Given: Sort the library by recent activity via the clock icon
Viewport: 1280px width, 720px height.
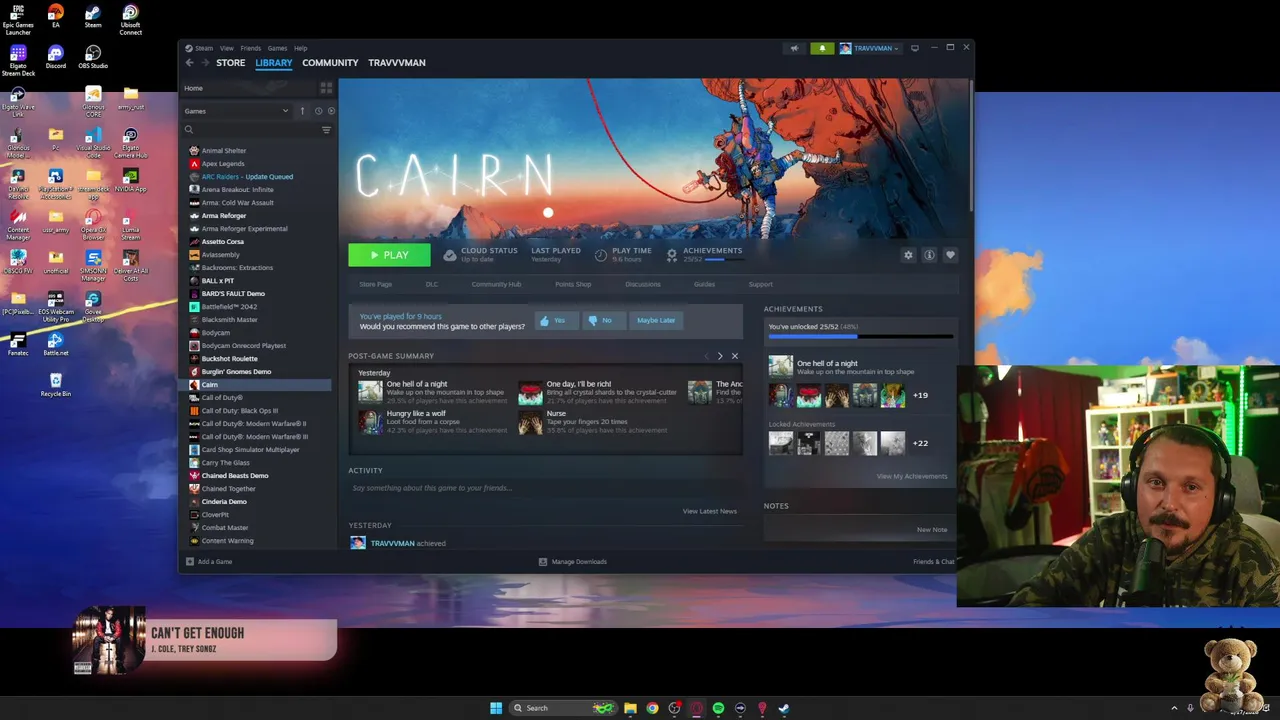Looking at the screenshot, I should (x=318, y=111).
